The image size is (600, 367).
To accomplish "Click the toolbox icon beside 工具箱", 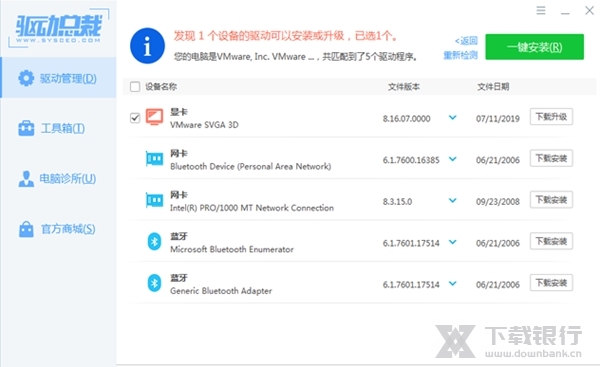I will pyautogui.click(x=26, y=128).
